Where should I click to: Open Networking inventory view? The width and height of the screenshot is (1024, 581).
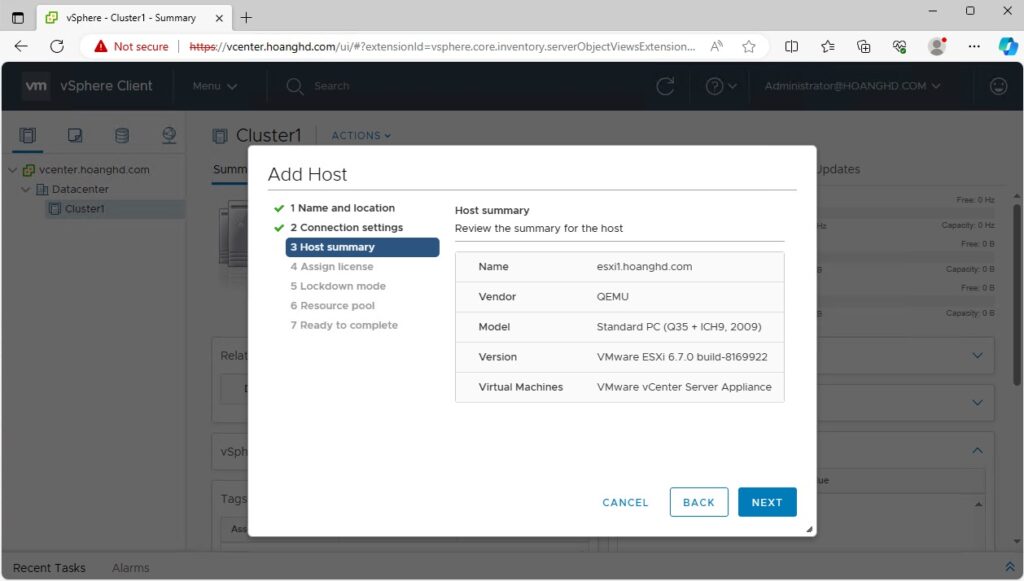(x=168, y=135)
